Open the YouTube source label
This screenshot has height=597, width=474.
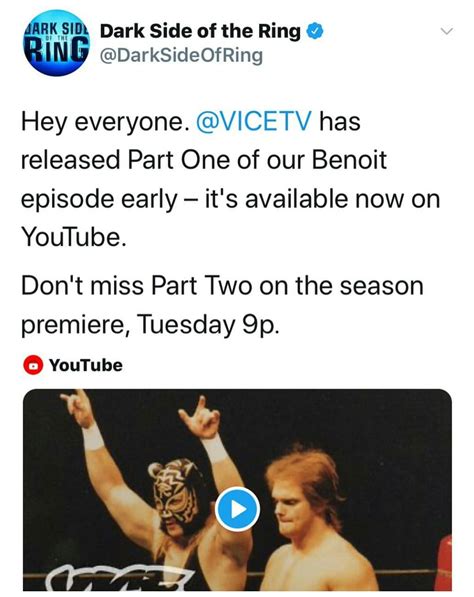tap(86, 365)
